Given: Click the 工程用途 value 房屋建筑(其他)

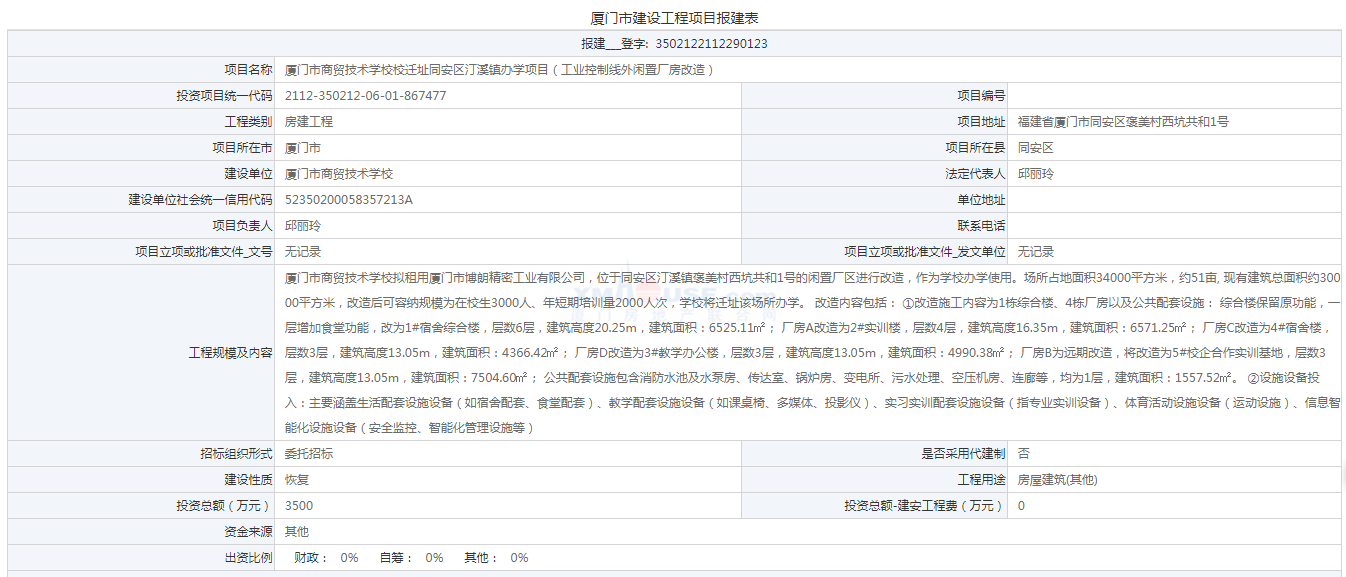Looking at the screenshot, I should [1057, 480].
